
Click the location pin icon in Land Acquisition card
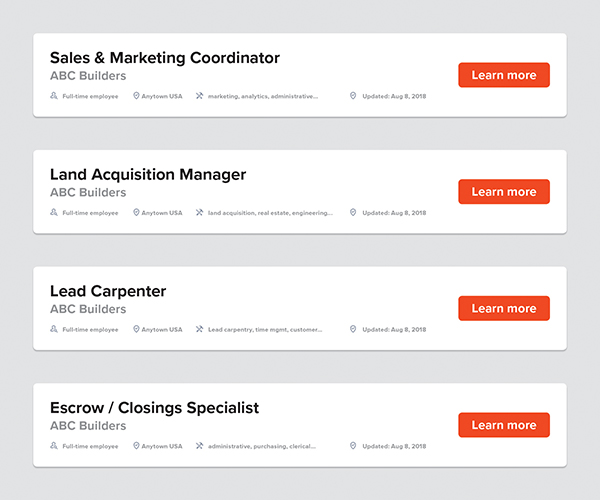coord(136,212)
